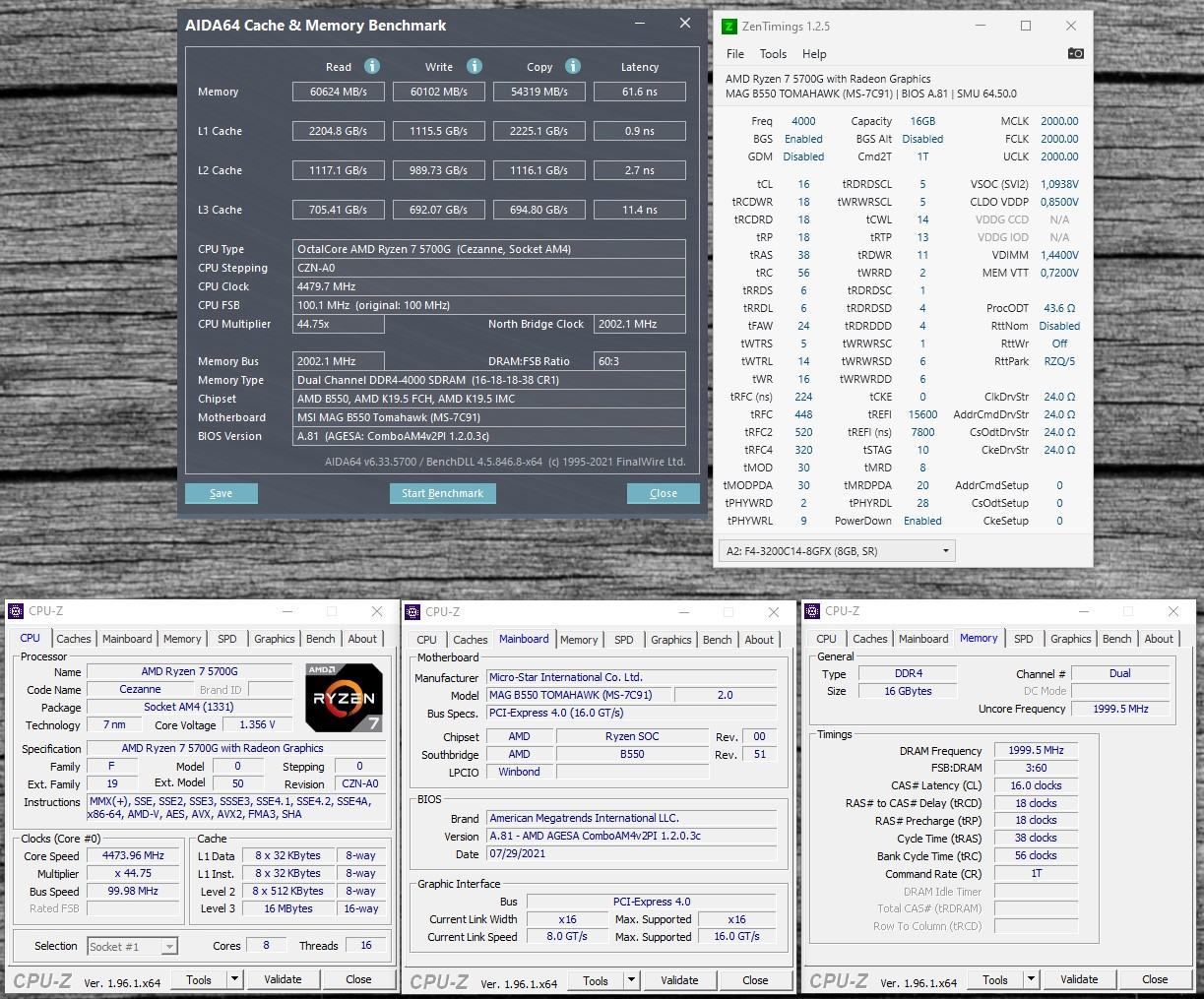Image resolution: width=1204 pixels, height=999 pixels.
Task: Click Close button in right CPU-Z window
Action: coord(1155,979)
